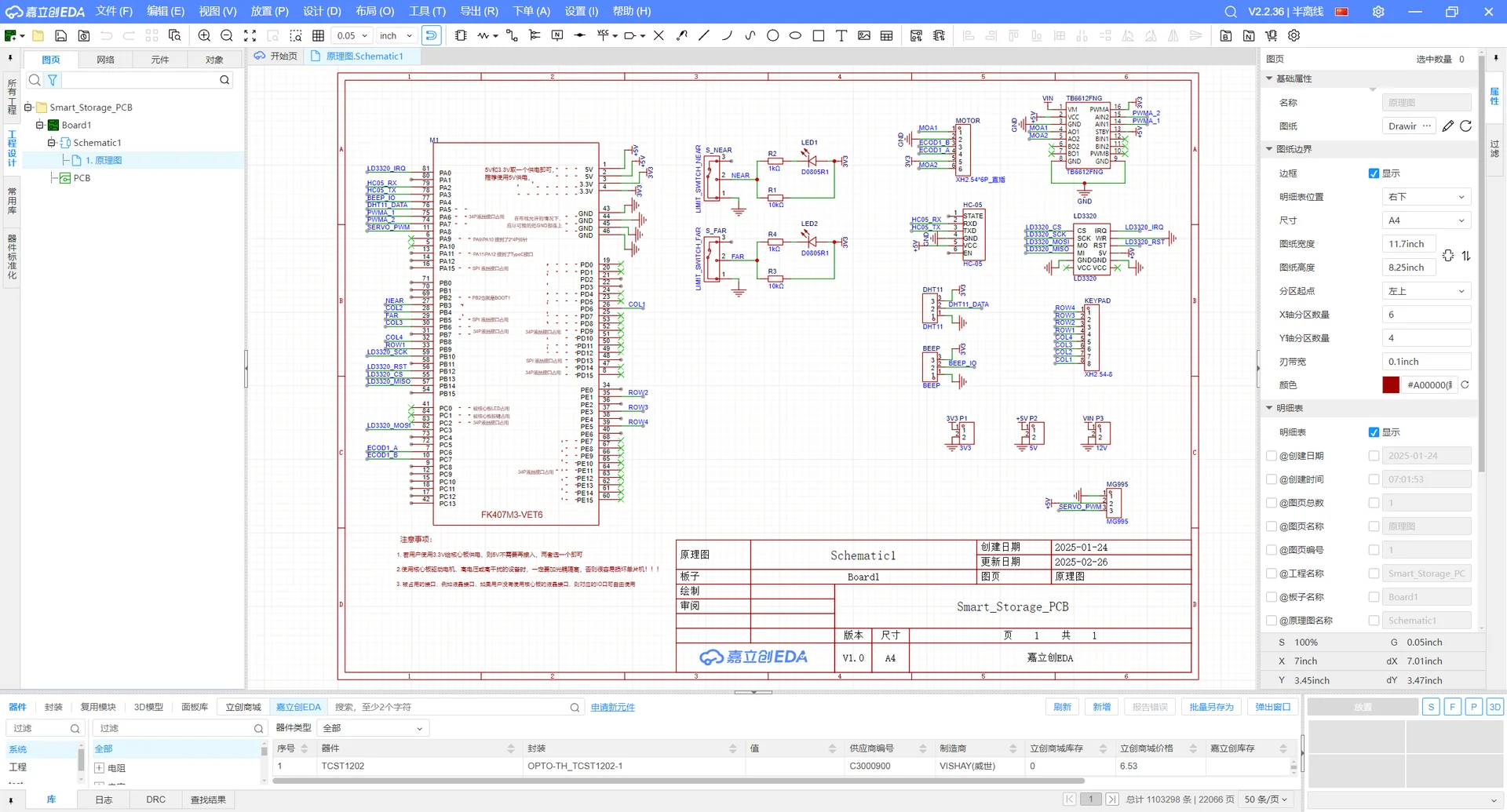Place a VCC power flag
This screenshot has height=812, width=1507.
pyautogui.click(x=602, y=35)
